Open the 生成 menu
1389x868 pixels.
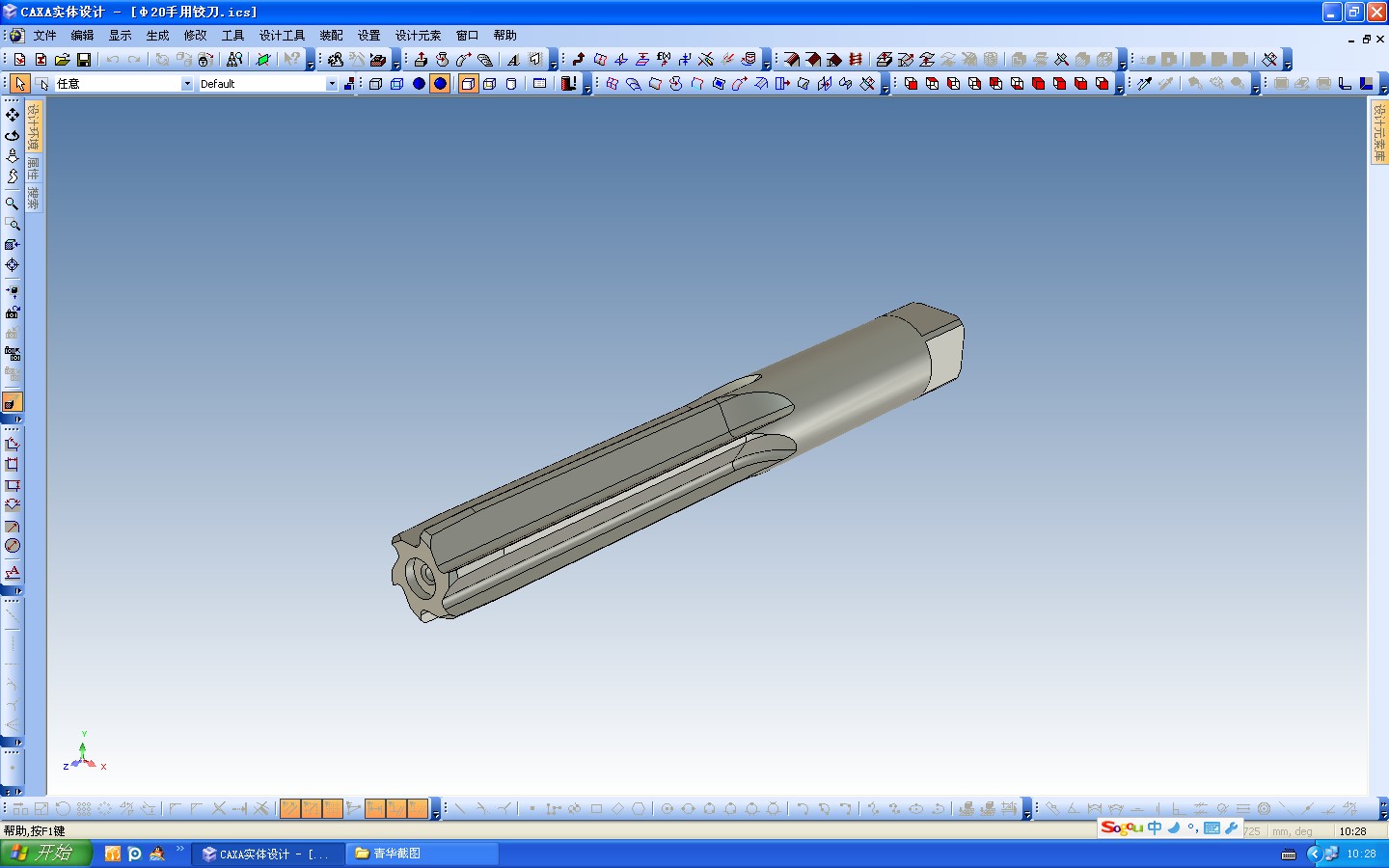(157, 36)
